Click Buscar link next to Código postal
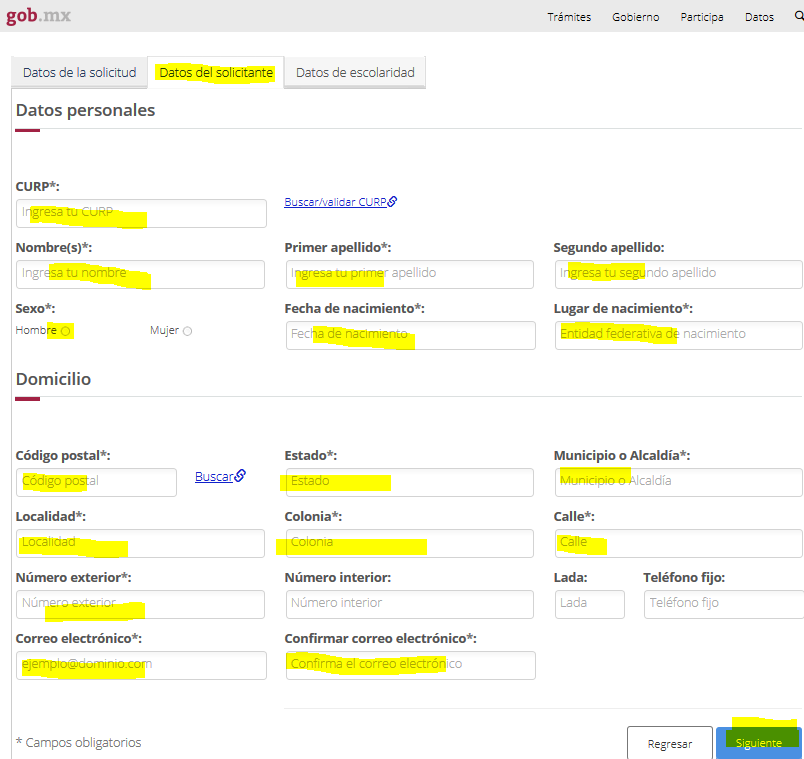 pyautogui.click(x=219, y=477)
